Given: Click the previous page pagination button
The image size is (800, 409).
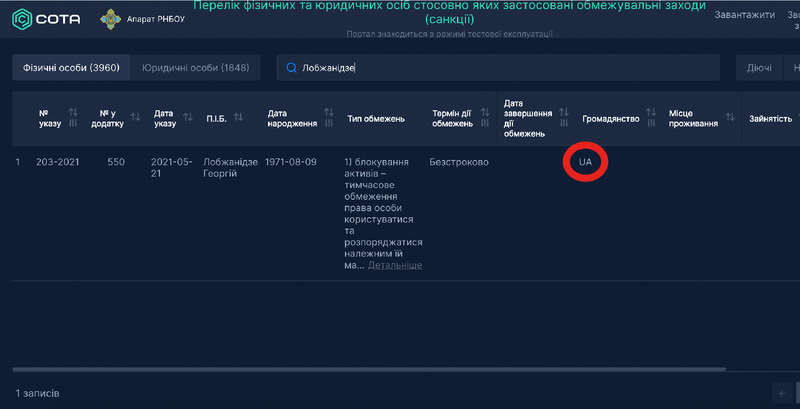Looking at the screenshot, I should tap(781, 393).
